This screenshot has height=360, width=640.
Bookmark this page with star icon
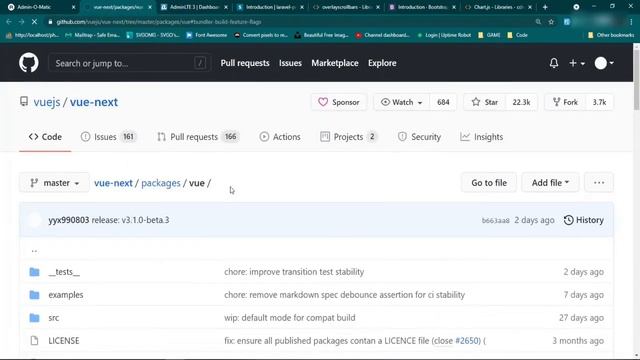551,22
